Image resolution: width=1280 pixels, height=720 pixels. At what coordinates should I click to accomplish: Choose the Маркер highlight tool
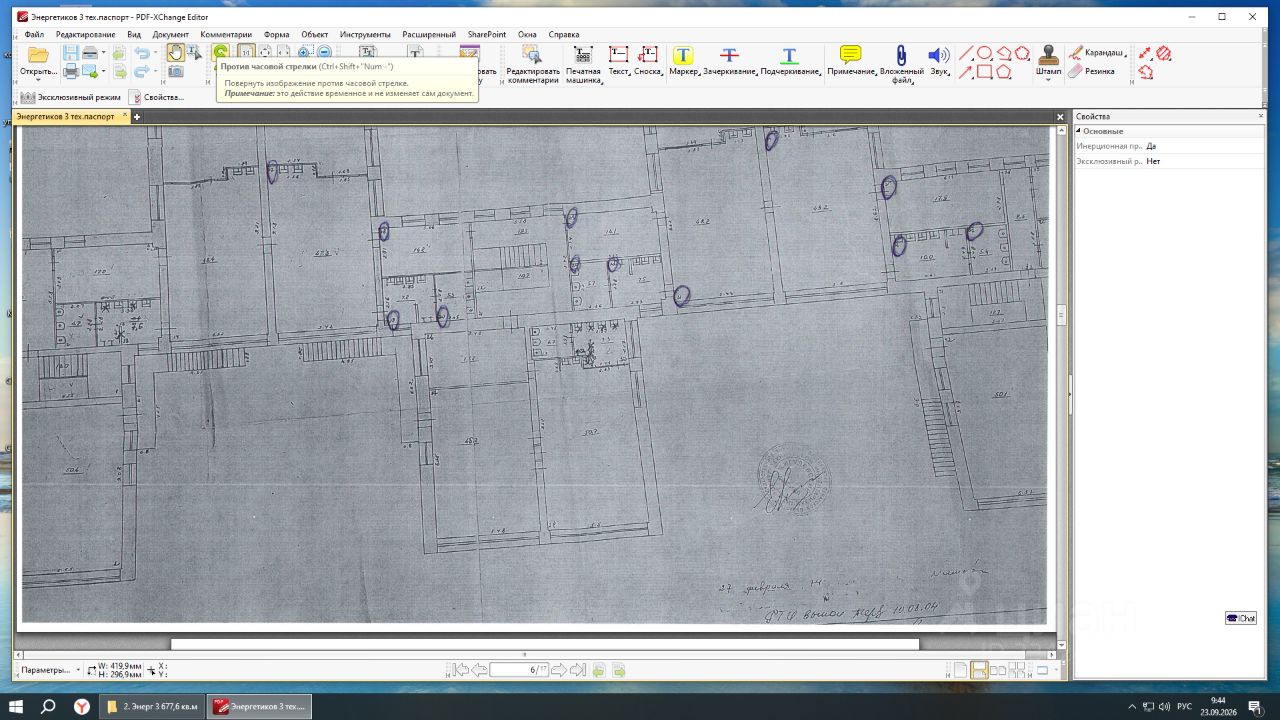coord(683,60)
